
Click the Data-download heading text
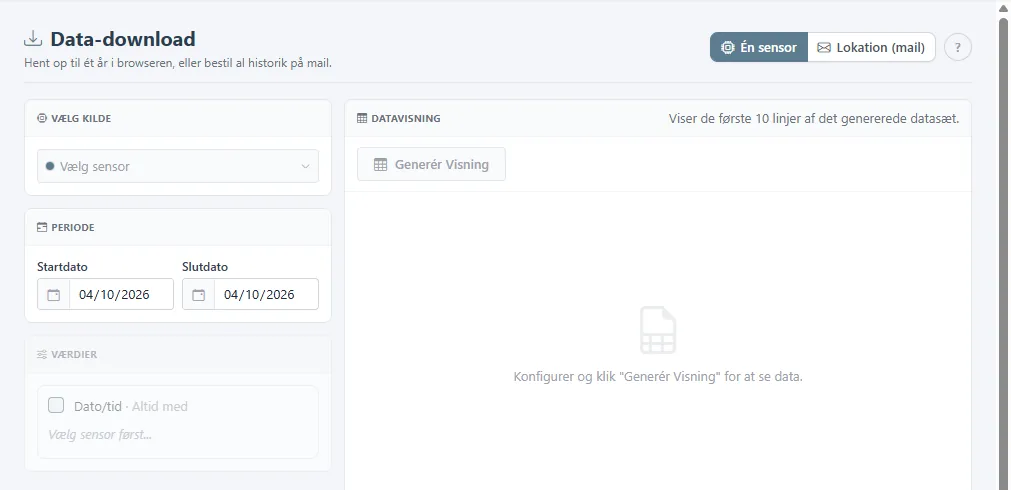[123, 39]
